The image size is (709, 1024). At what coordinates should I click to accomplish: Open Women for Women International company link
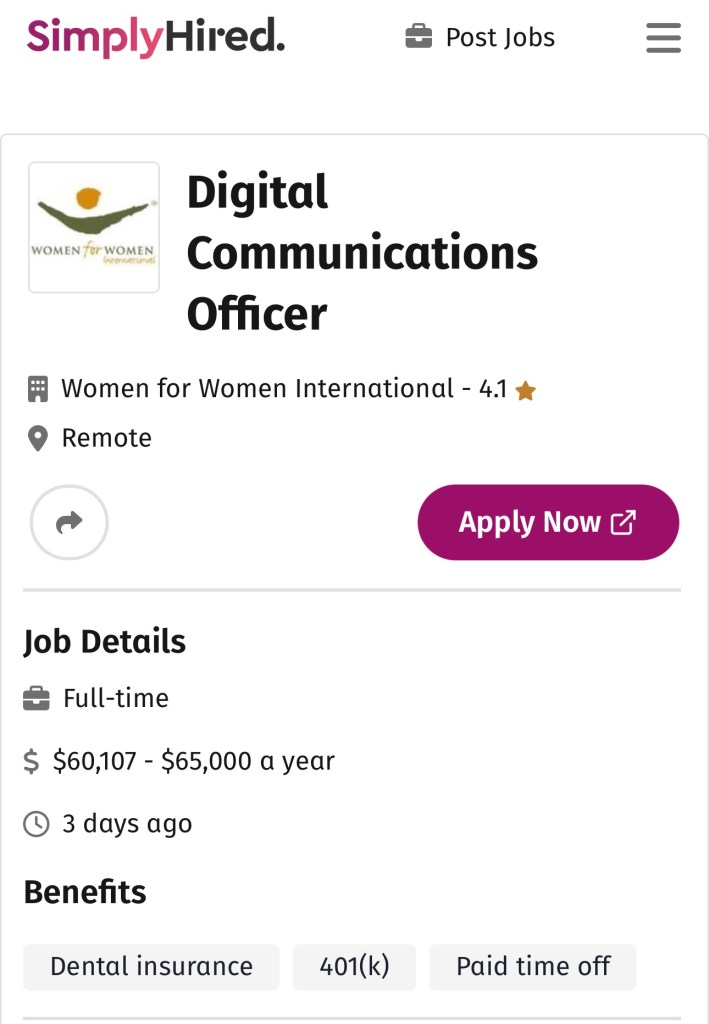click(x=257, y=388)
